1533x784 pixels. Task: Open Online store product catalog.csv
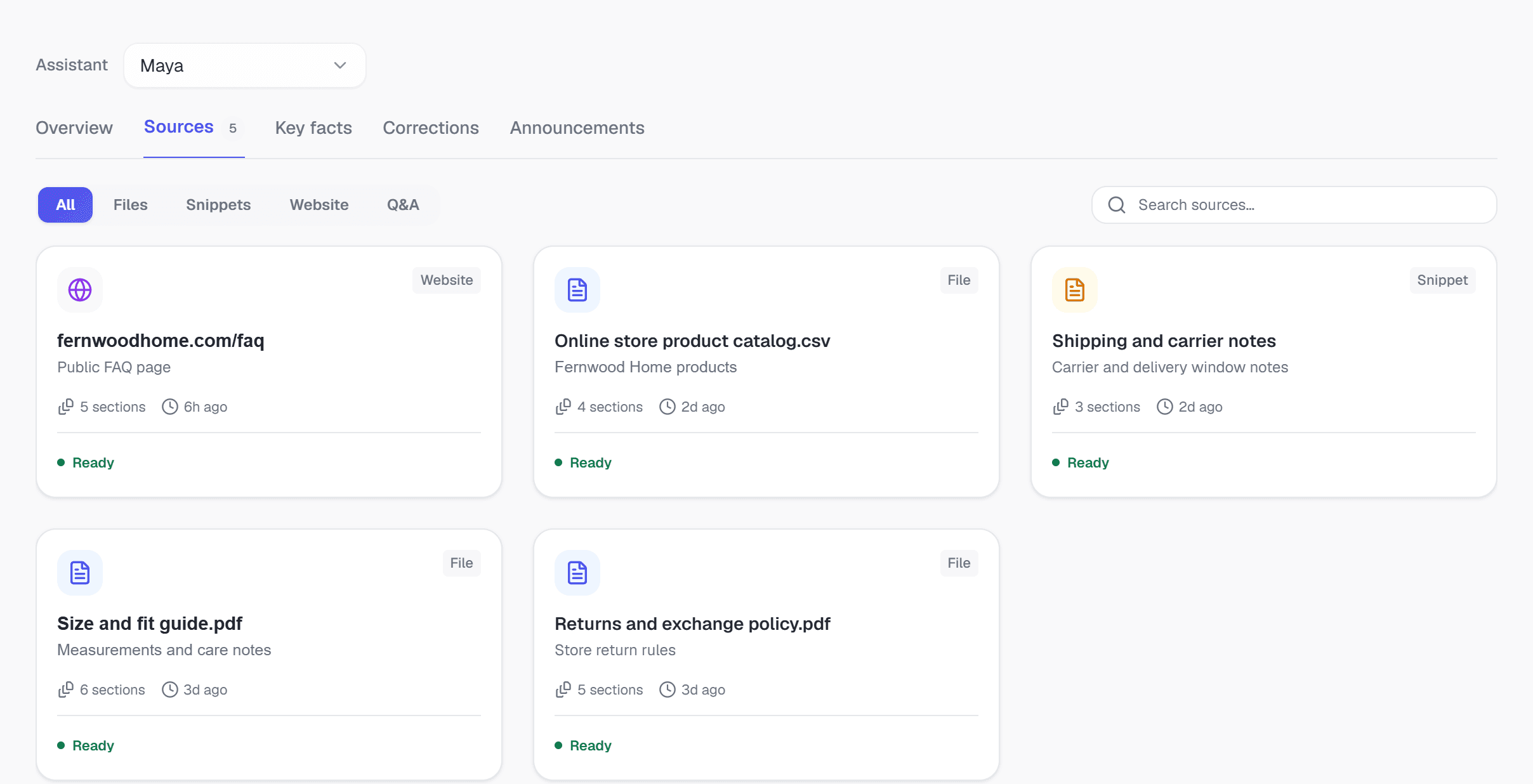click(x=692, y=341)
